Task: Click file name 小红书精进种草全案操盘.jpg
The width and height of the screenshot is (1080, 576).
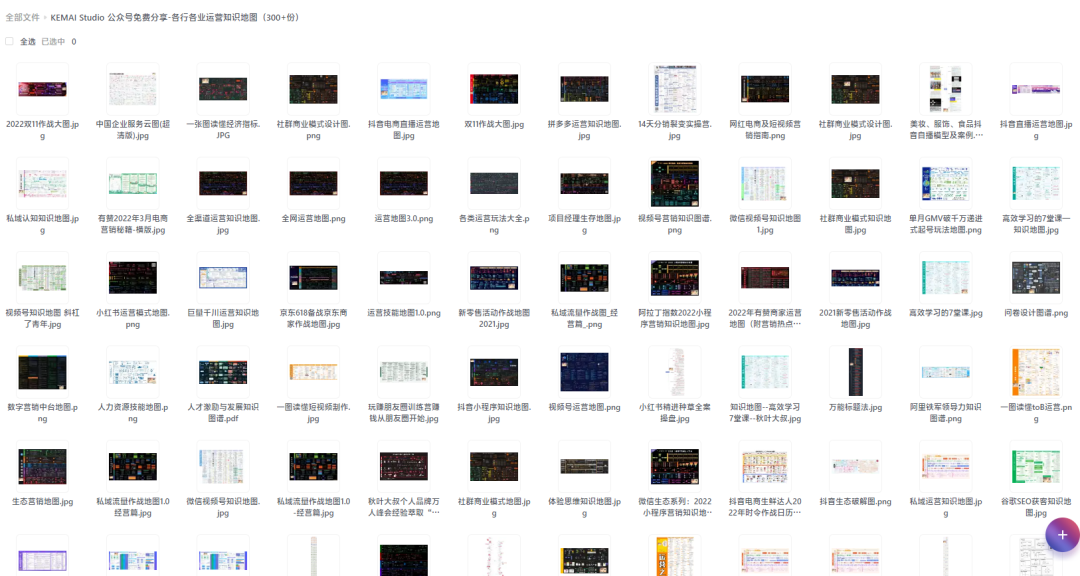Action: pyautogui.click(x=674, y=413)
